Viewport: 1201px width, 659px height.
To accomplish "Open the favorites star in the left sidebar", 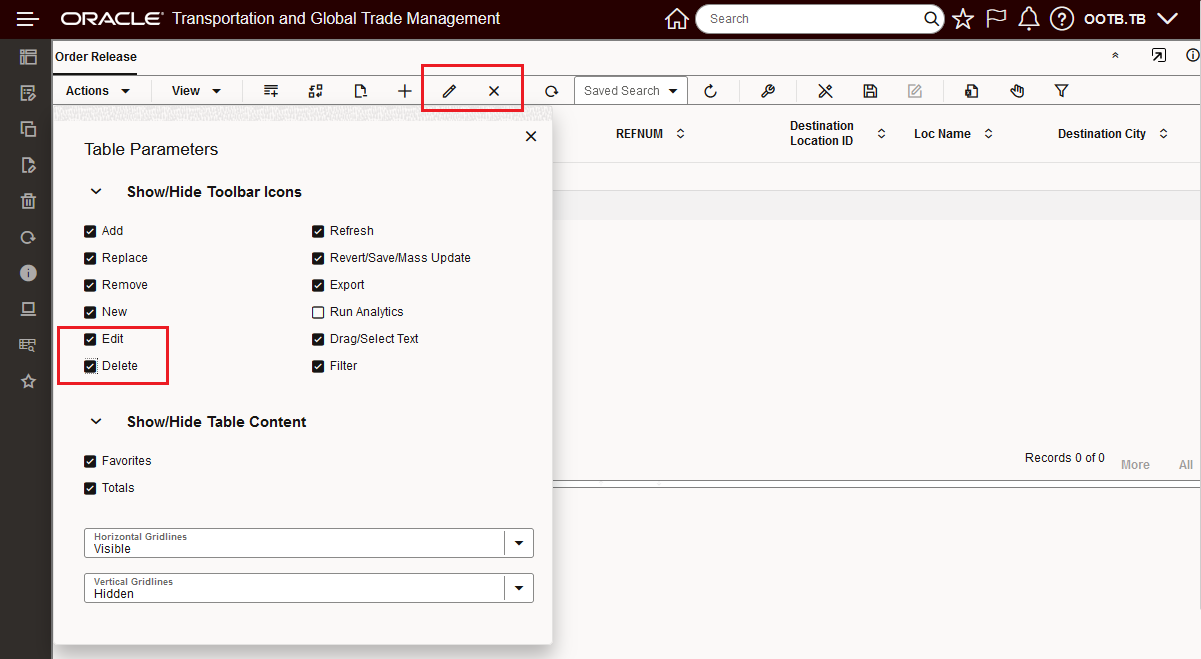I will click(x=28, y=381).
